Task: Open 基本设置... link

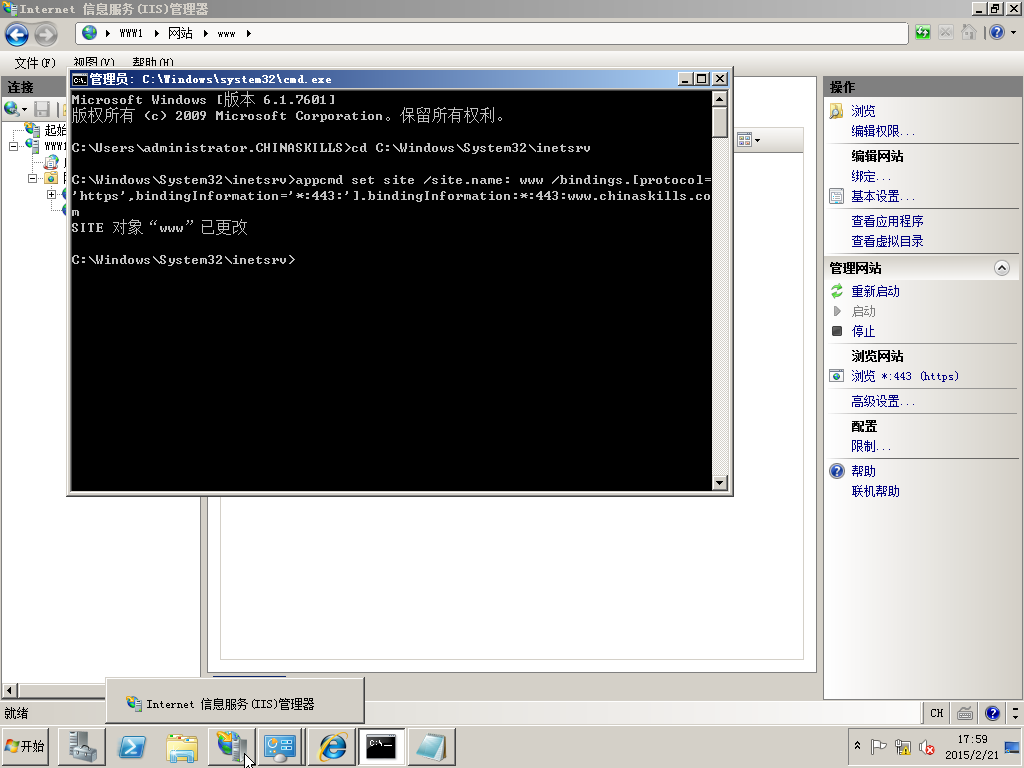Action: 883,196
